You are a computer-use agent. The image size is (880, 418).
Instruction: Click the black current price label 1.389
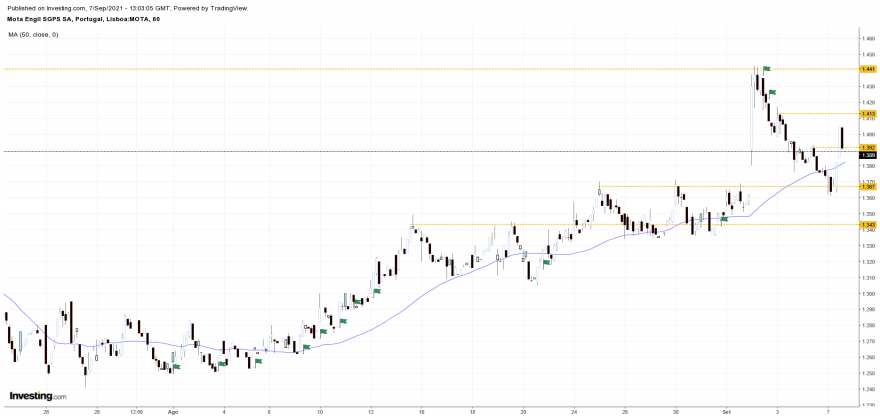(x=867, y=154)
